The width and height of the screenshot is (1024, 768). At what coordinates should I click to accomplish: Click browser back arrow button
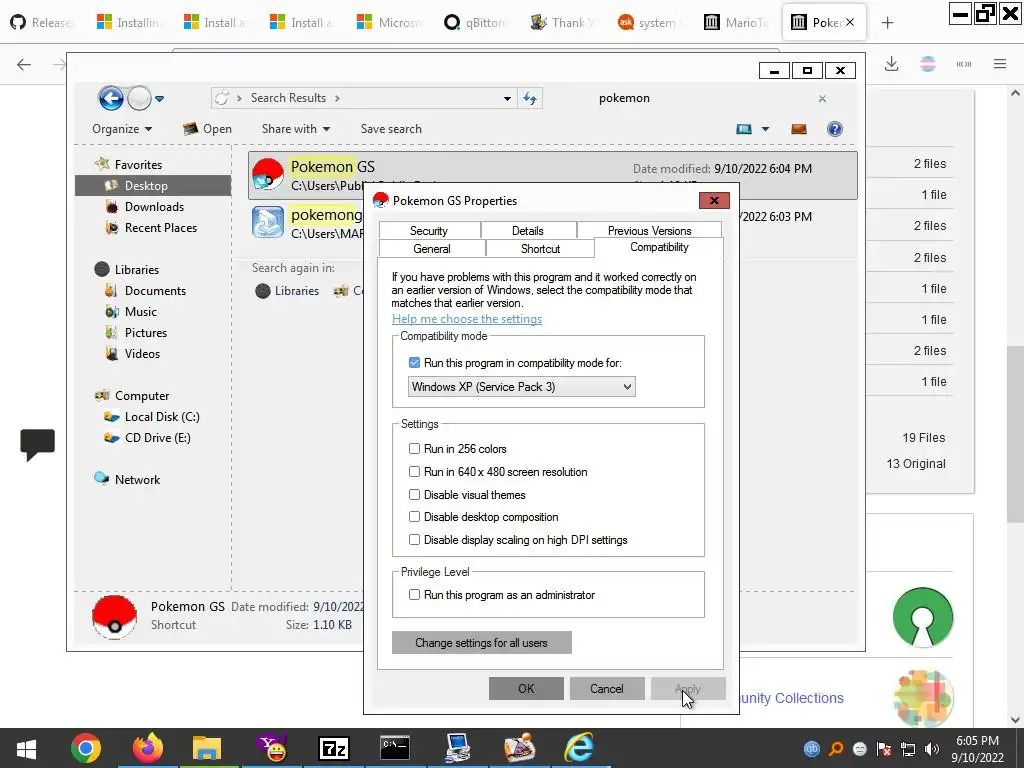[24, 64]
